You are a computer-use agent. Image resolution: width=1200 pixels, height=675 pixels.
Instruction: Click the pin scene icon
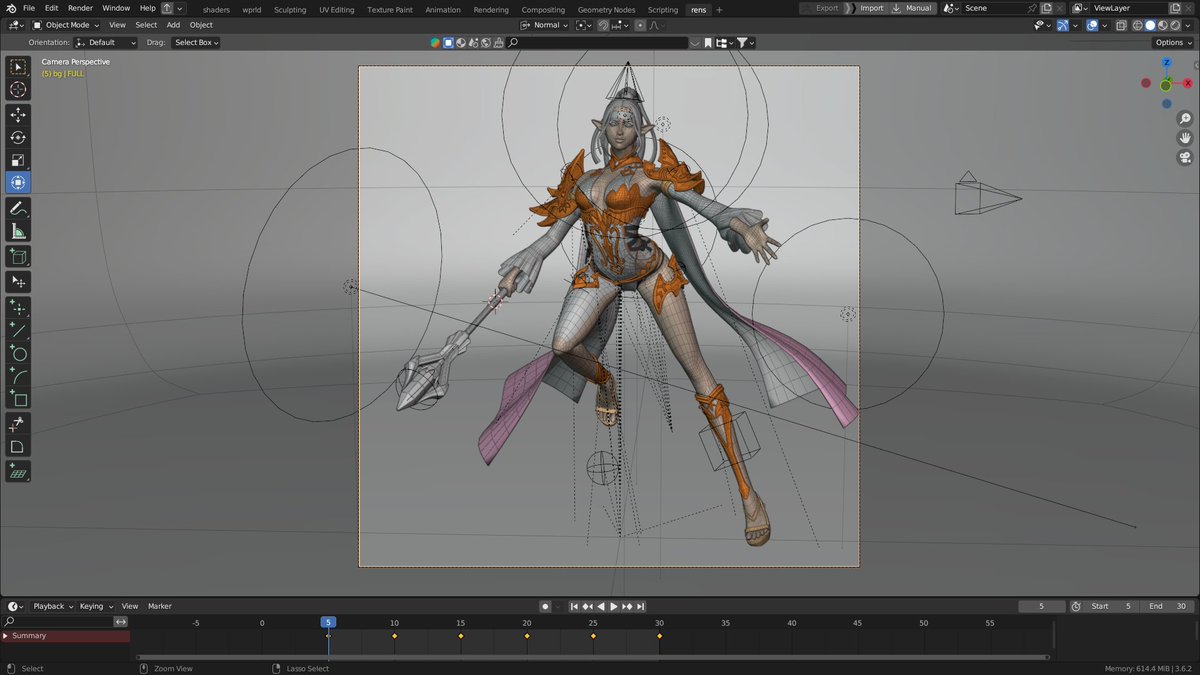click(x=1032, y=8)
